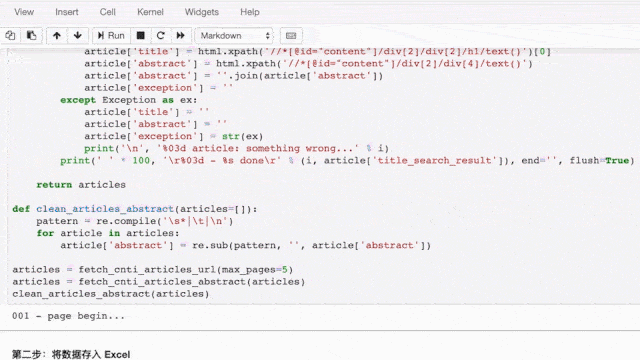Open the Cell menu
This screenshot has height=360, width=640.
pyautogui.click(x=108, y=12)
